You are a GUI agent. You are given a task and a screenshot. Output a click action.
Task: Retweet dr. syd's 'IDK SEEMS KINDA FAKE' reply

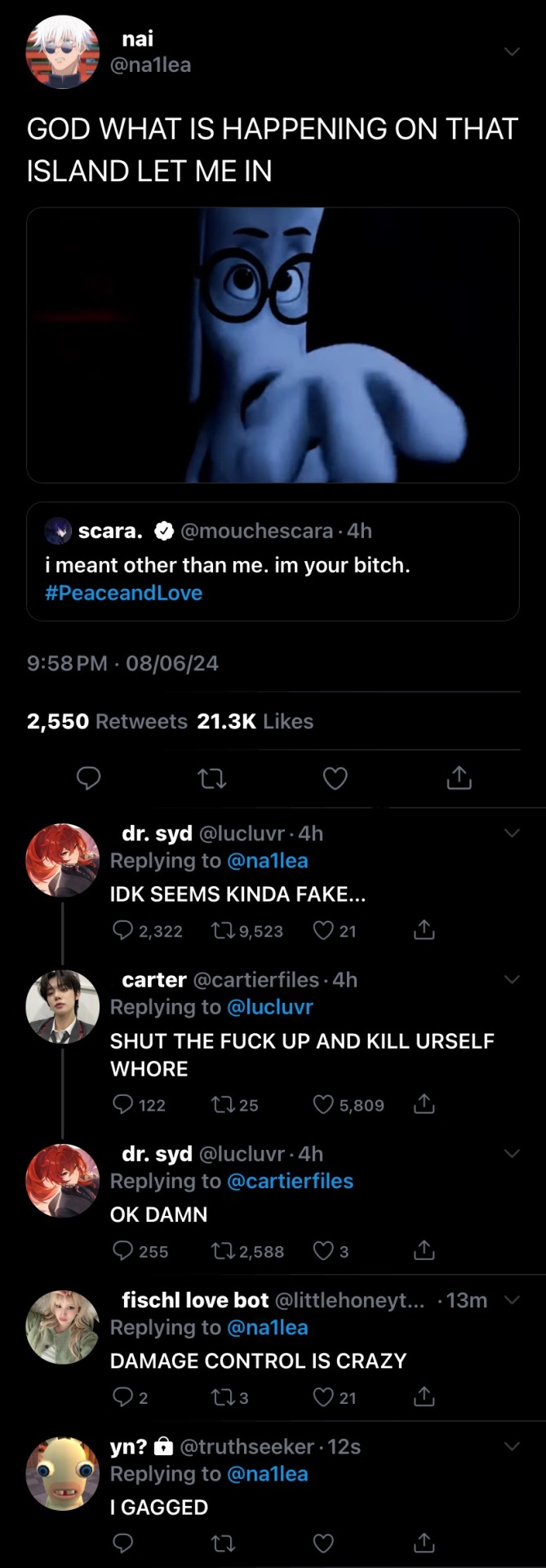(222, 931)
